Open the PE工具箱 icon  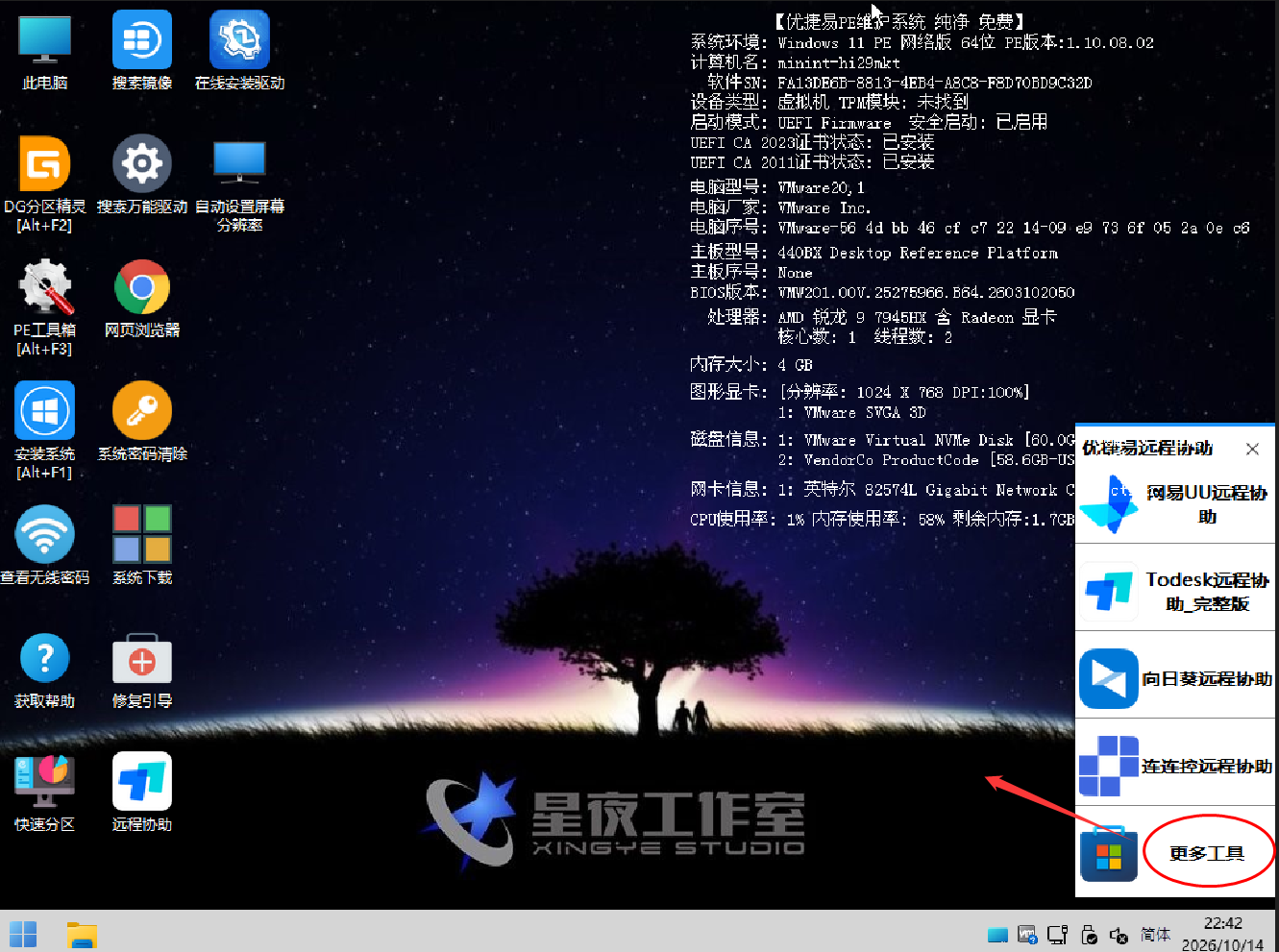tap(44, 306)
